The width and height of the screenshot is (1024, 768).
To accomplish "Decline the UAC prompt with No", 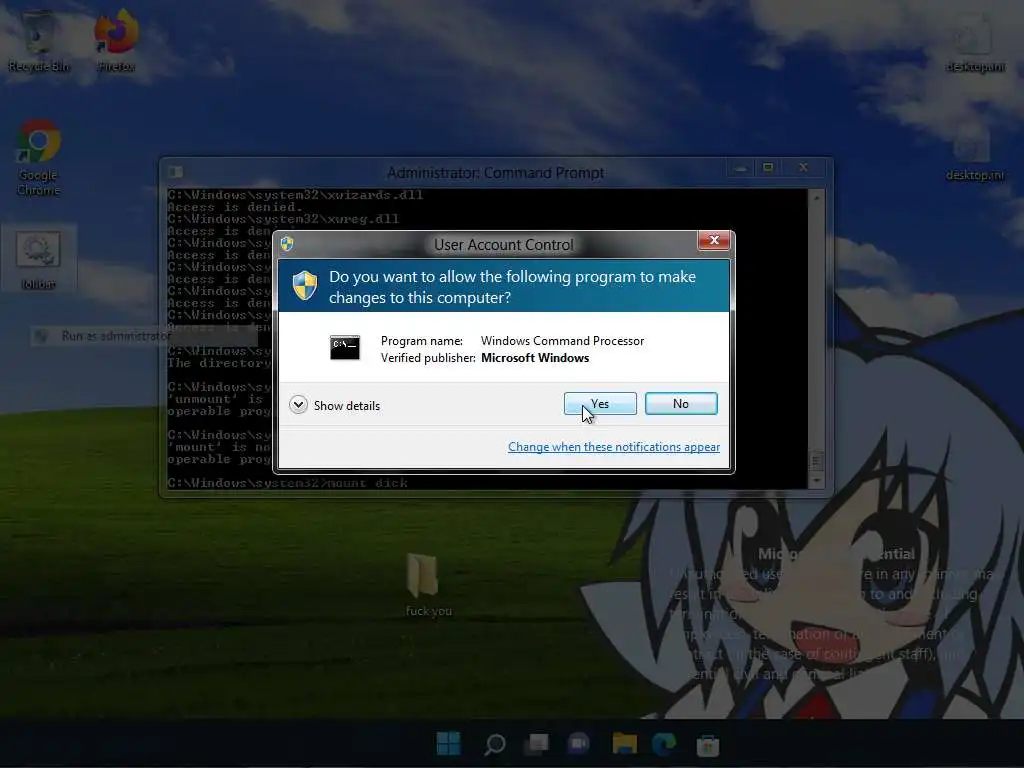I will [680, 404].
